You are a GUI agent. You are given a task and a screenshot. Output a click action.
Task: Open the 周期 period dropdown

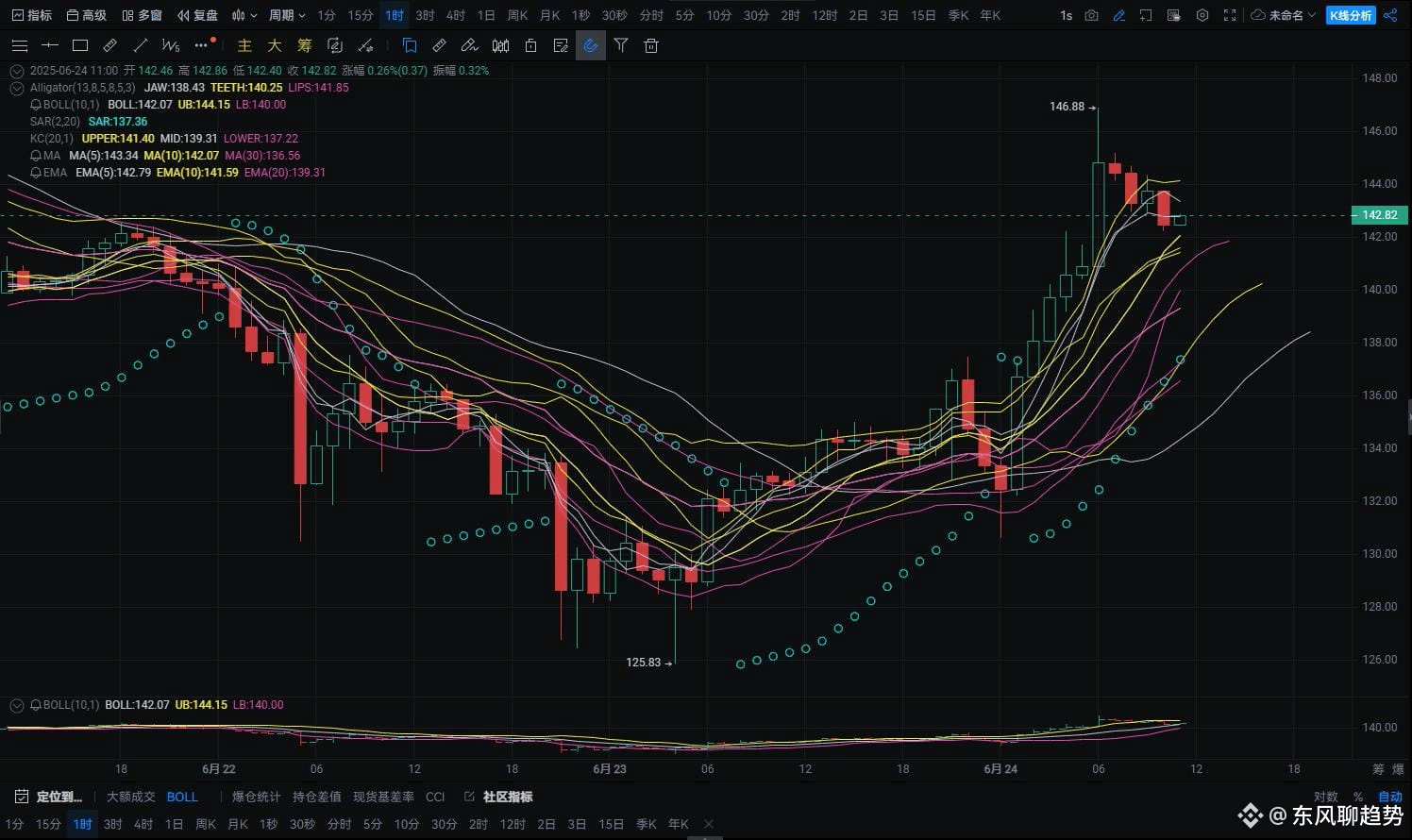(x=287, y=15)
